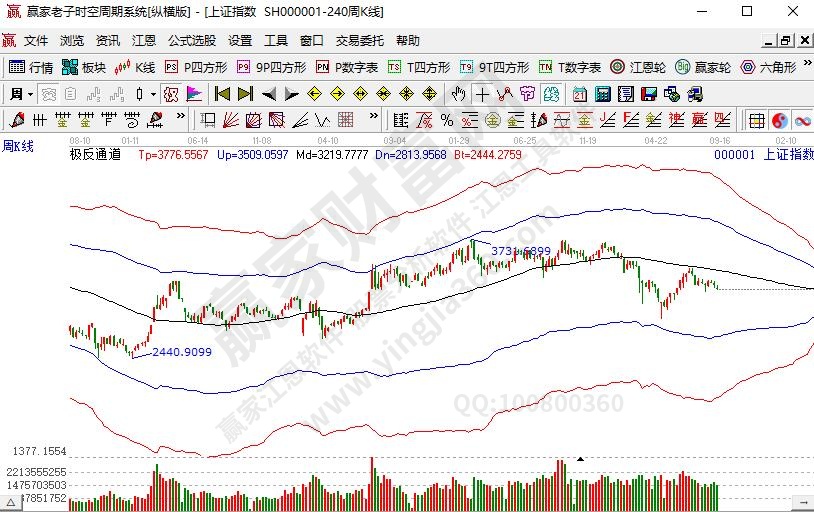Expand the candlestick chart type dropdown arrow
This screenshot has width=814, height=512.
[151, 94]
